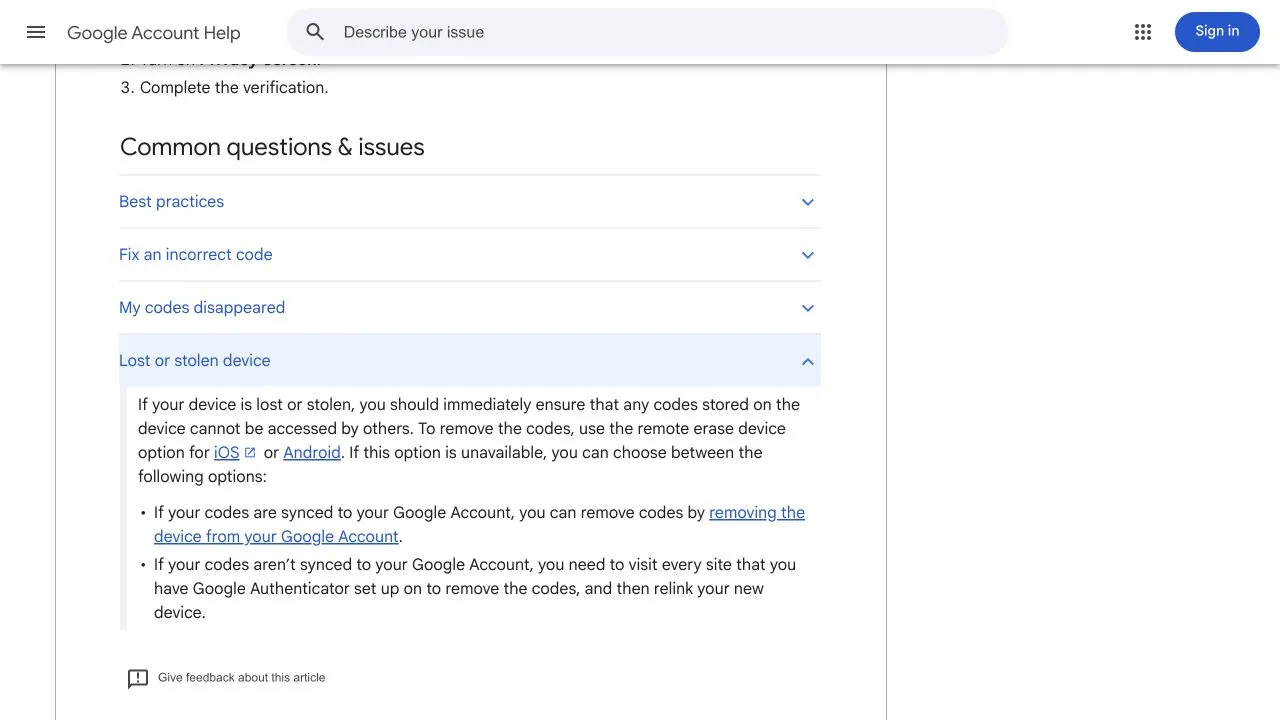Open Fix an incorrect code title

(195, 255)
